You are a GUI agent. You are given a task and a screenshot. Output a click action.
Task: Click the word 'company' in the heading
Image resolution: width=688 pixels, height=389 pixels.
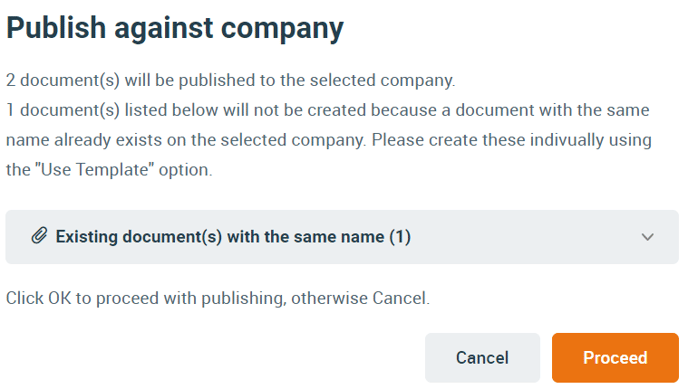coord(282,29)
